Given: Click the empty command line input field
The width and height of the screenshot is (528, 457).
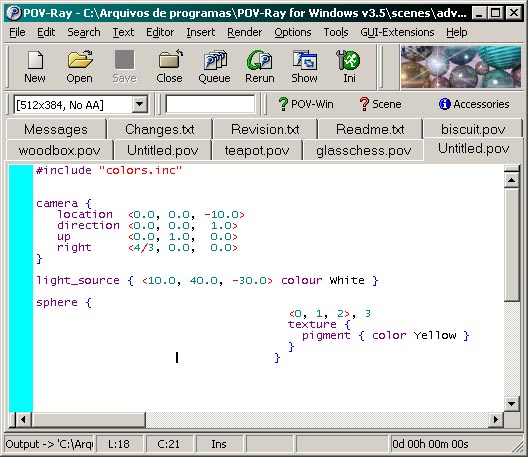Looking at the screenshot, I should pos(210,104).
